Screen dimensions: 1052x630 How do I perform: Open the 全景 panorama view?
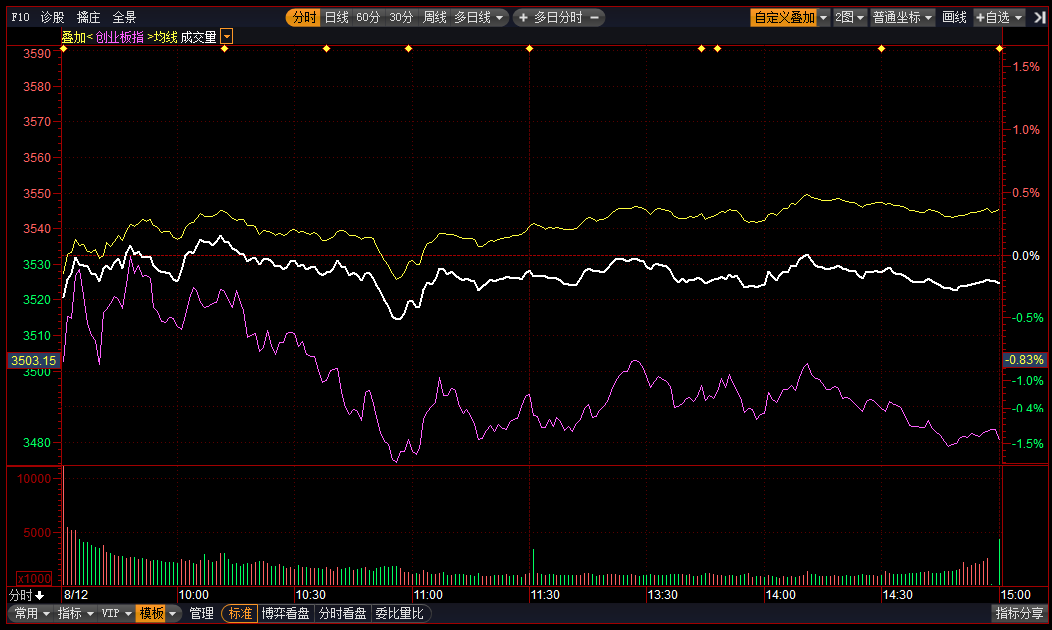click(124, 17)
